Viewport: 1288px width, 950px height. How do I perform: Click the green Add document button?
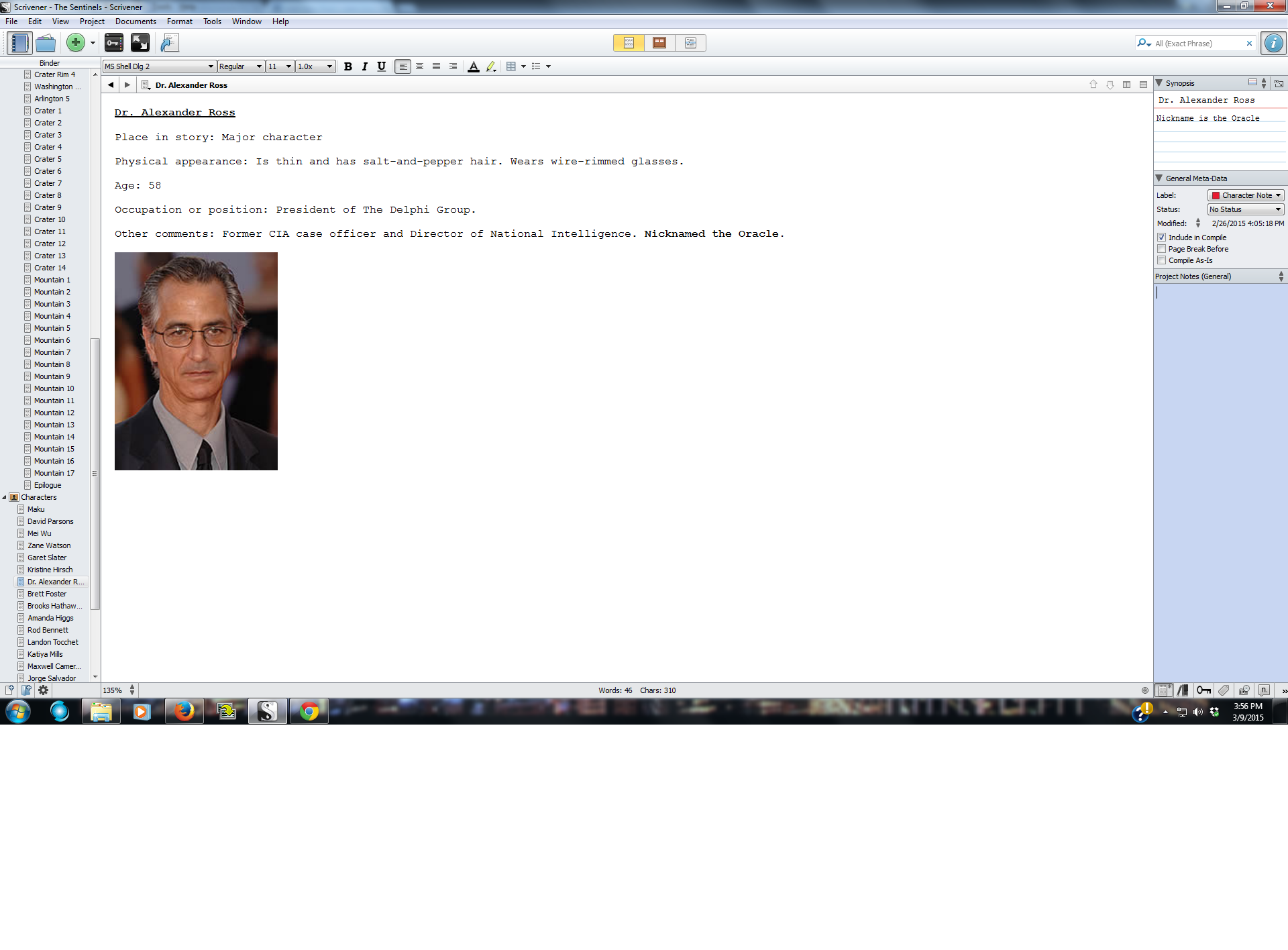coord(76,43)
